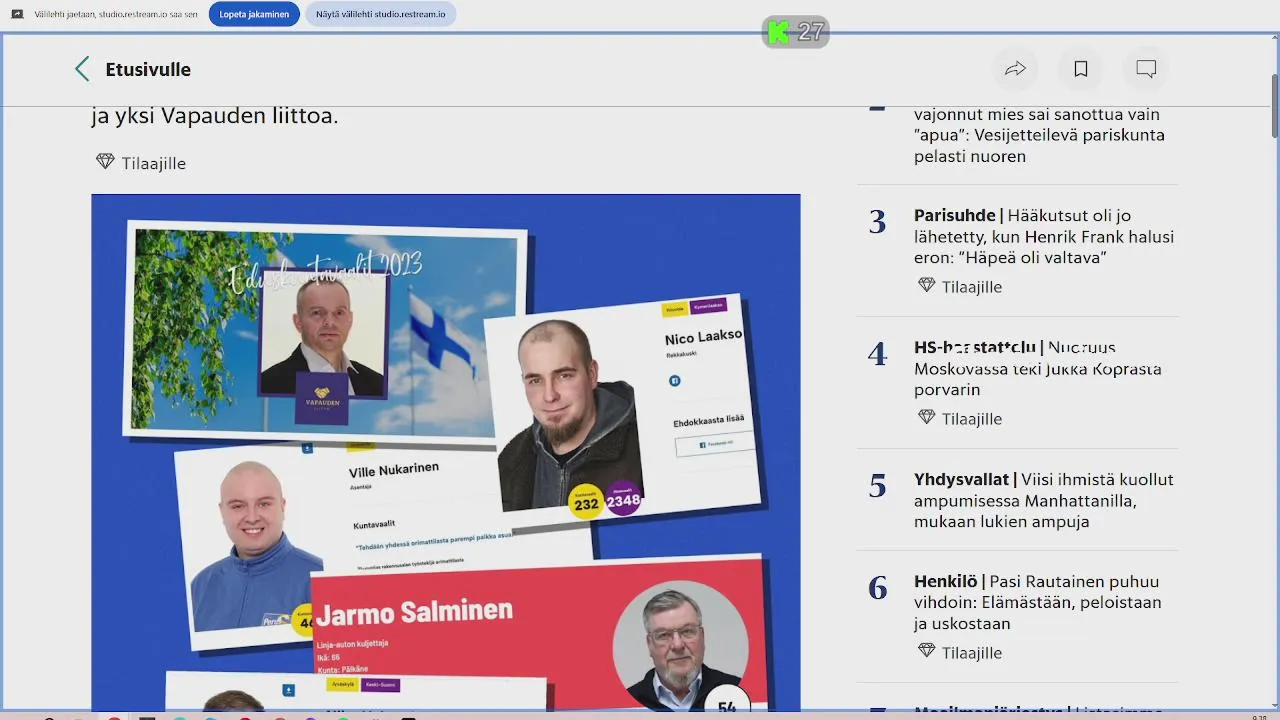Open the Etusivulle front page link

pyautogui.click(x=148, y=69)
